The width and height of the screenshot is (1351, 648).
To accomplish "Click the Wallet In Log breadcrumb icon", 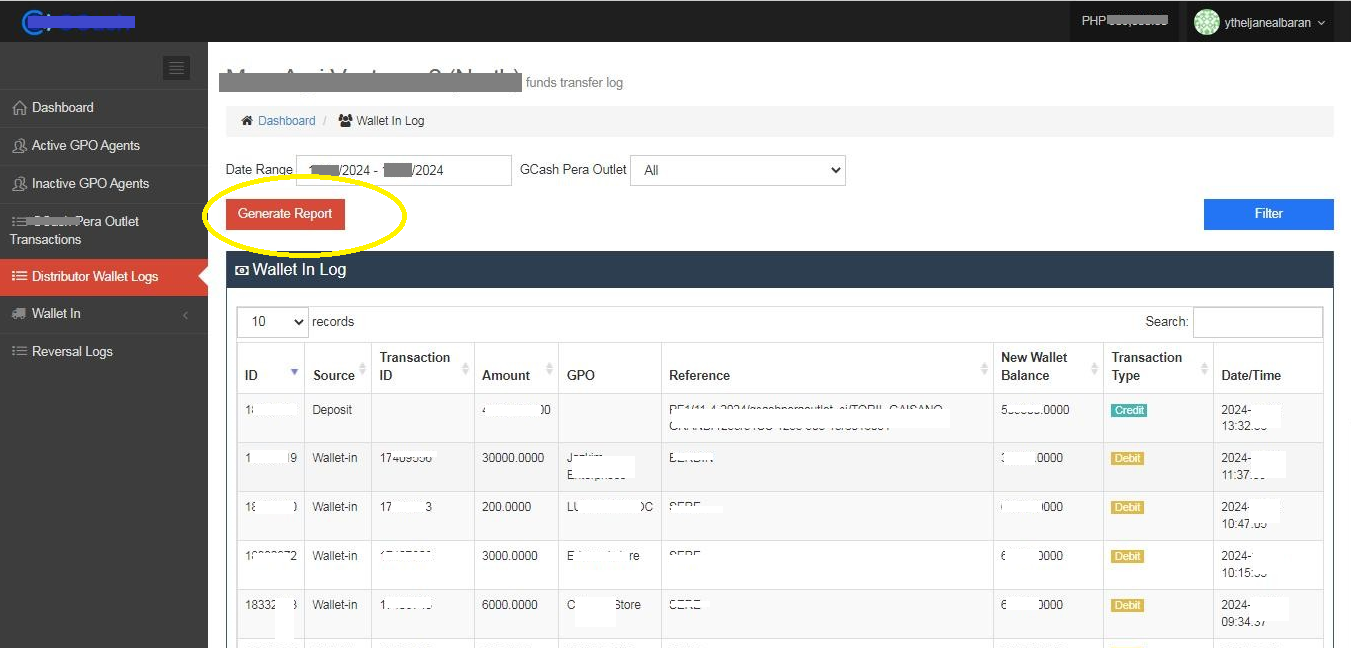I will (345, 121).
